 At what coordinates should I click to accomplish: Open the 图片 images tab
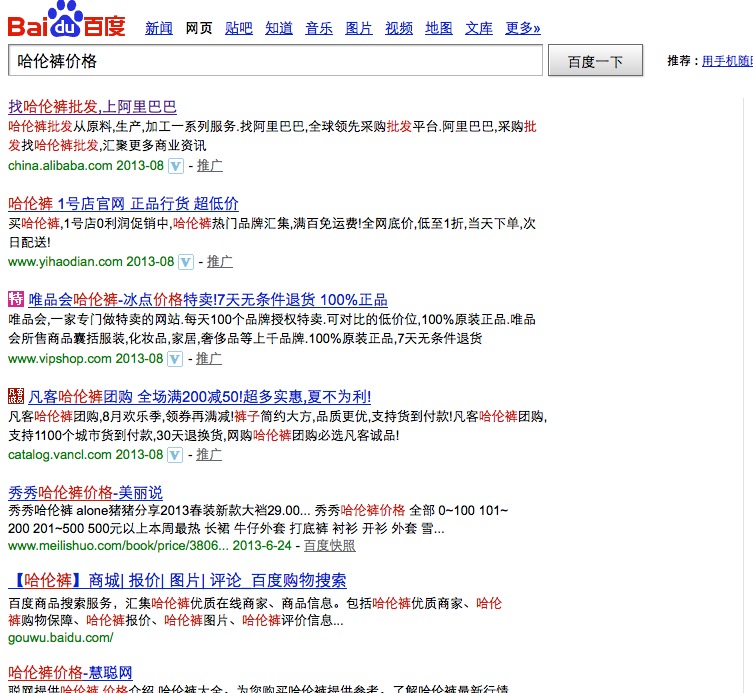[359, 28]
